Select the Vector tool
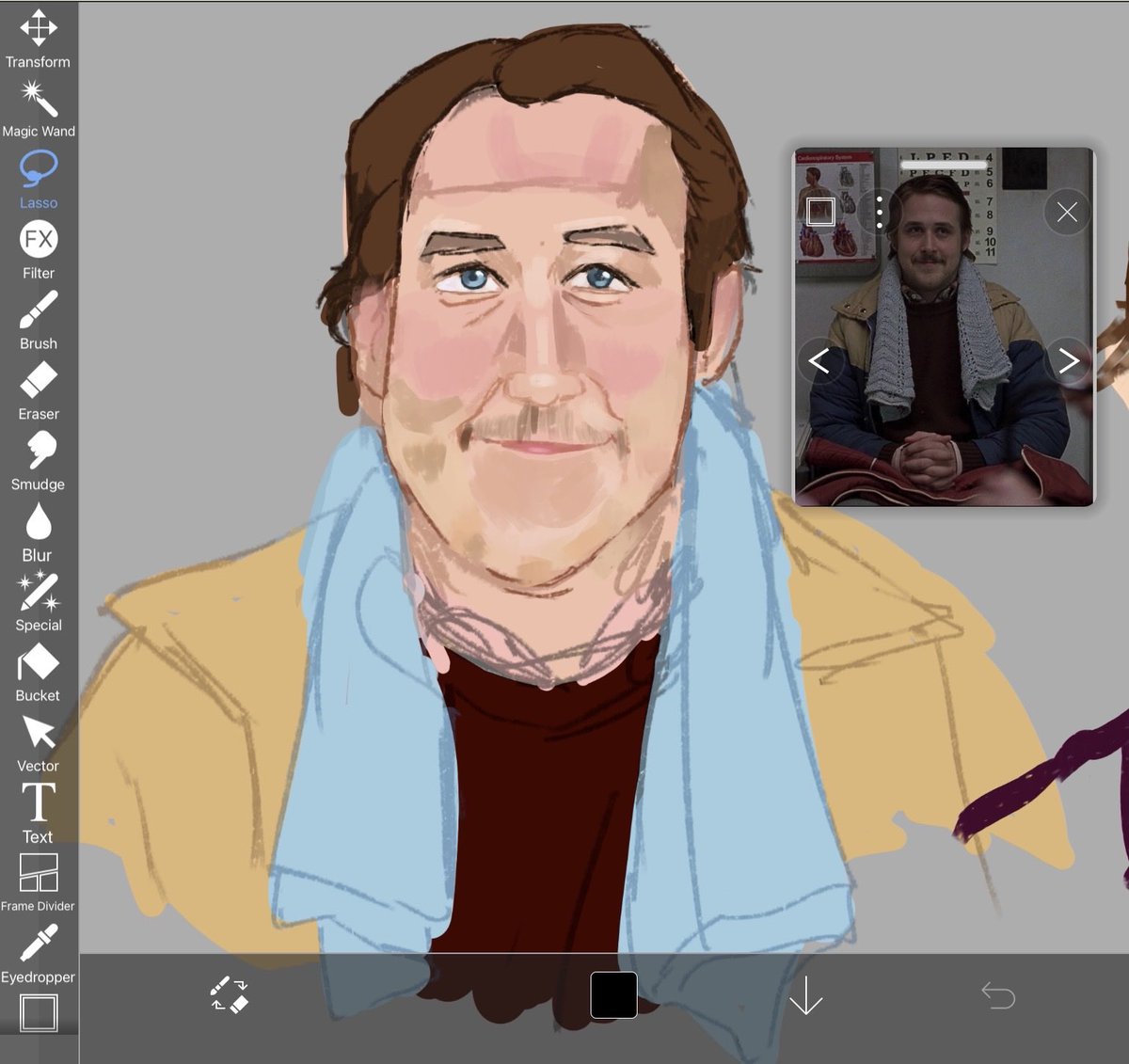 pyautogui.click(x=38, y=744)
